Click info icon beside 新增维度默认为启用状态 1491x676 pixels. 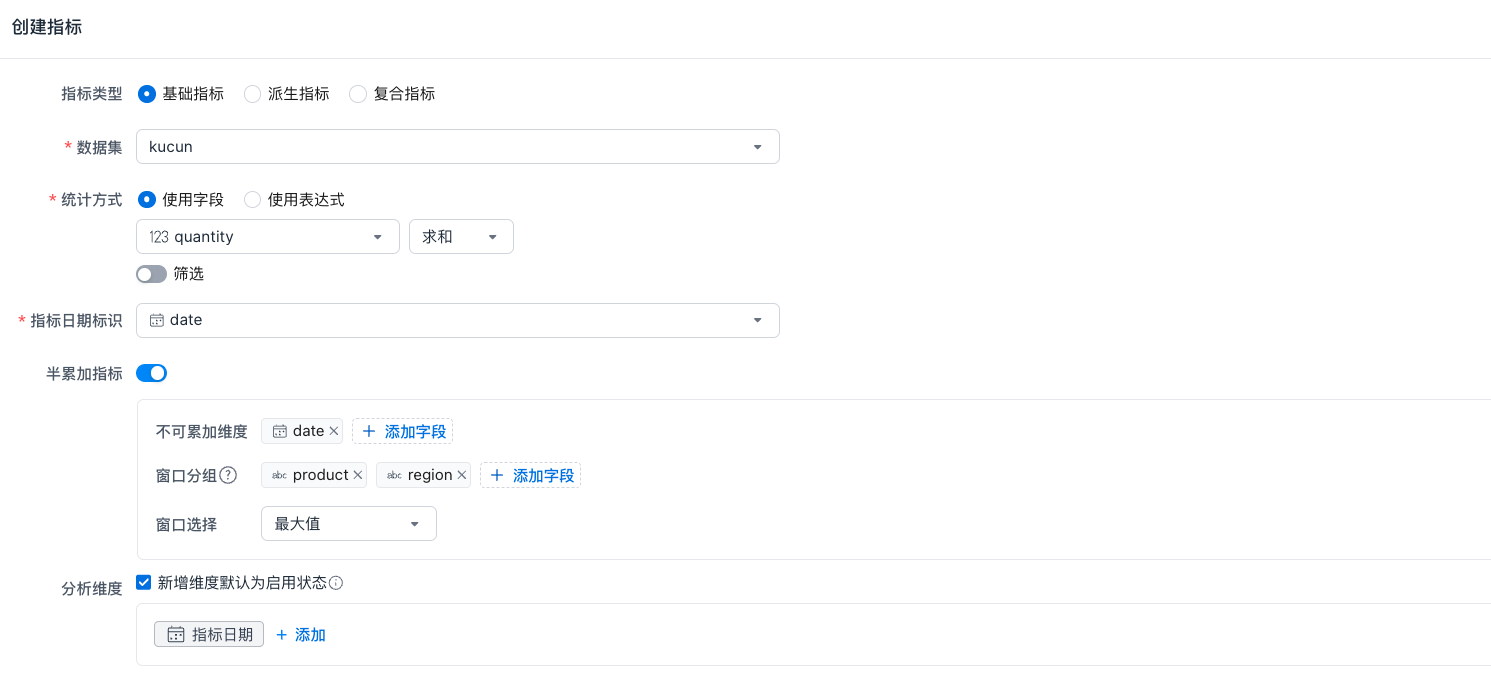pyautogui.click(x=336, y=583)
